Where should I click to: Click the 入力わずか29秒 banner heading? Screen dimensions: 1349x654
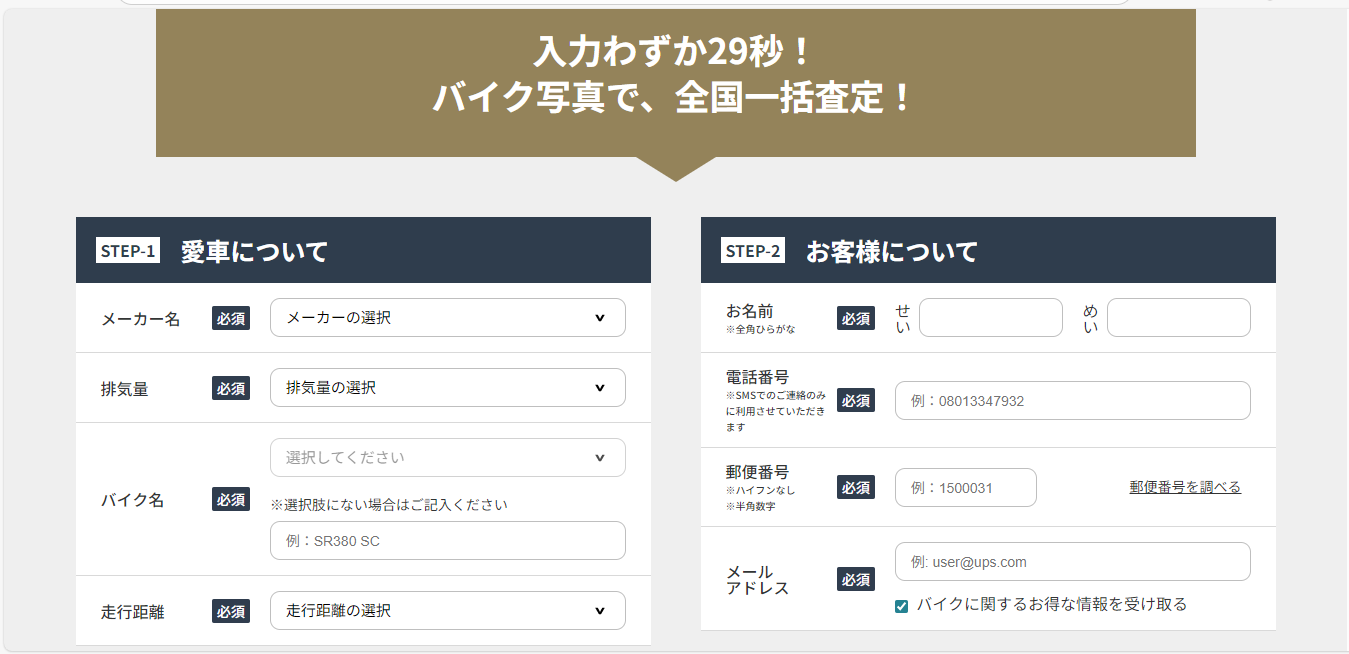click(675, 49)
